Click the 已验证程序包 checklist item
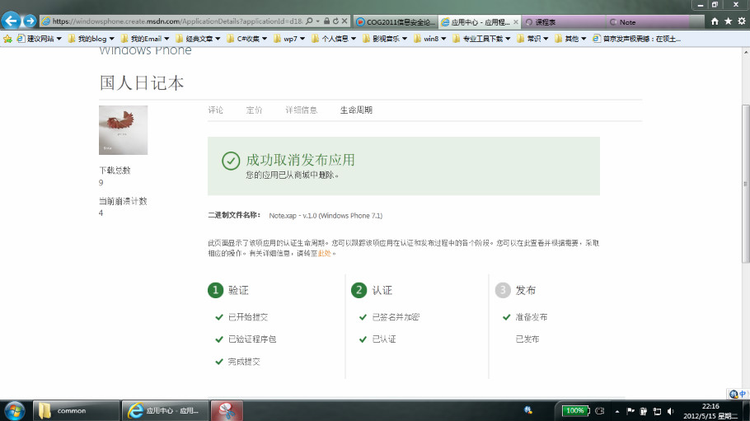Image resolution: width=750 pixels, height=421 pixels. tap(252, 339)
